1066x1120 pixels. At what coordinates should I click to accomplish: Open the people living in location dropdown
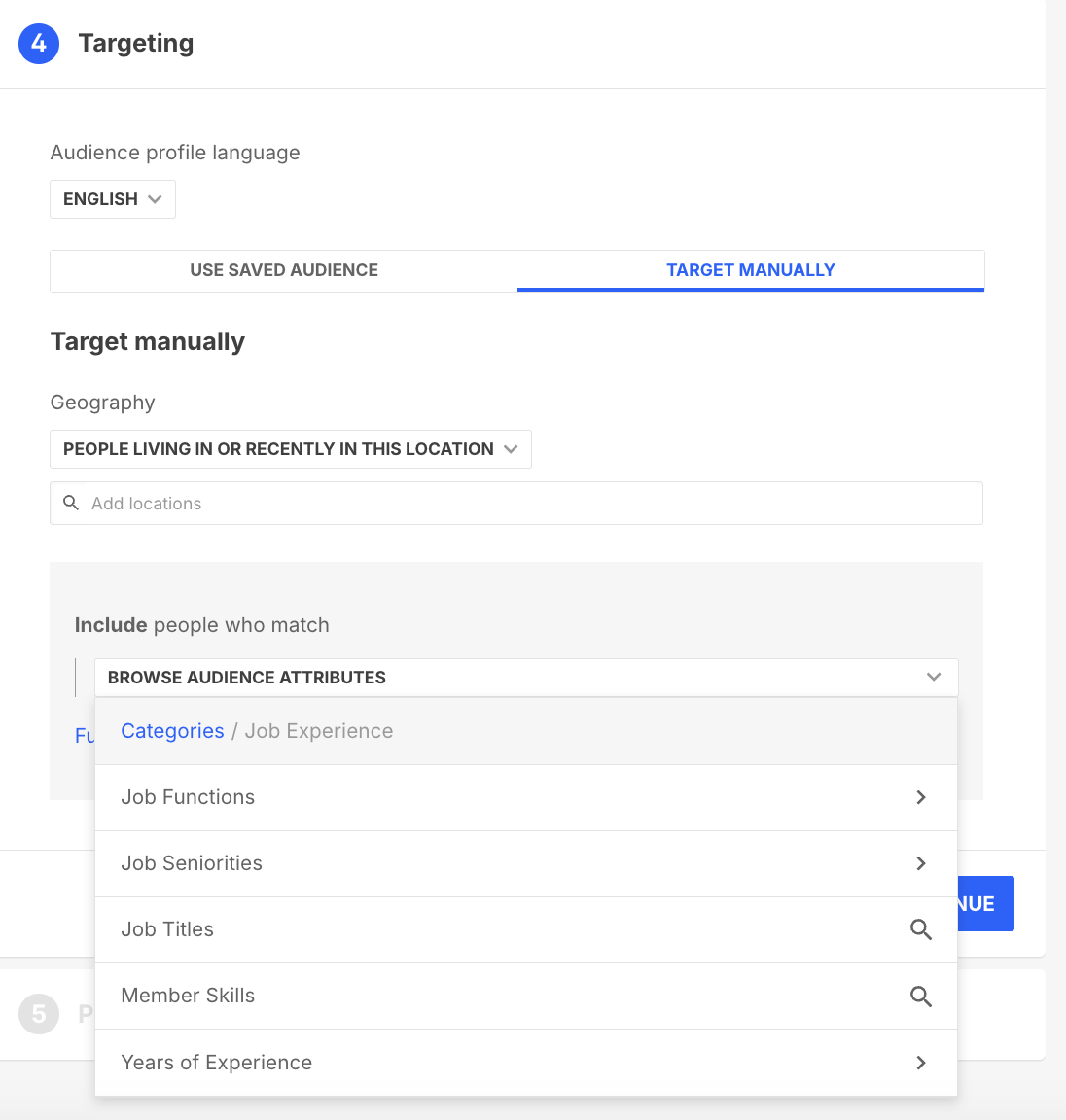tap(291, 449)
